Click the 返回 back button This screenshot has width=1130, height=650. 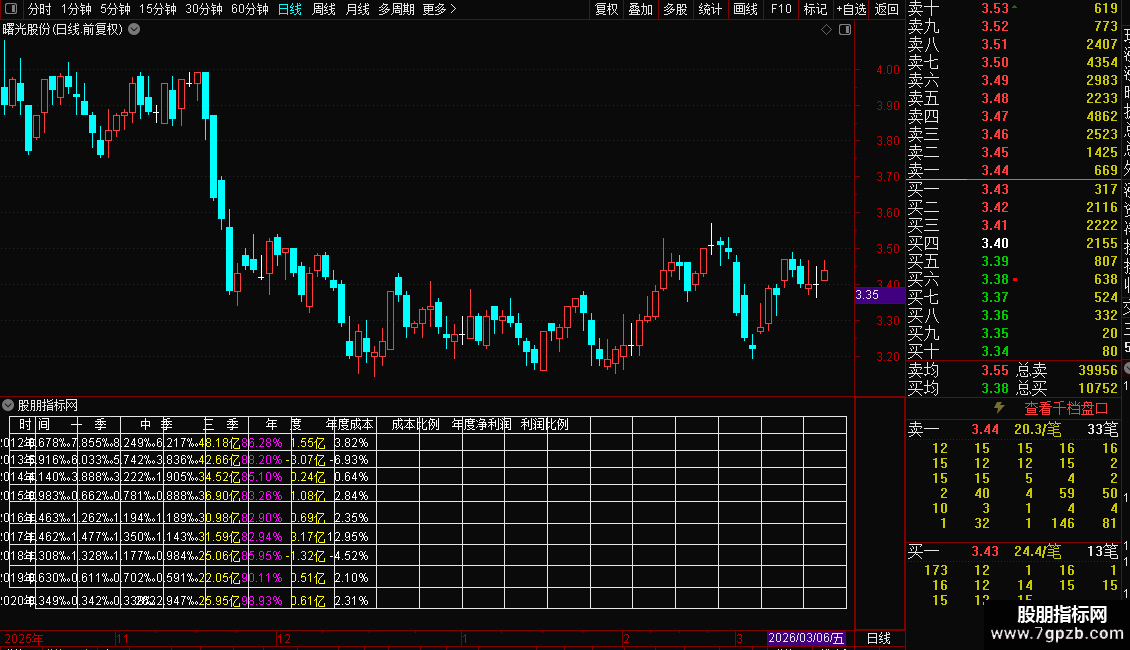(886, 9)
